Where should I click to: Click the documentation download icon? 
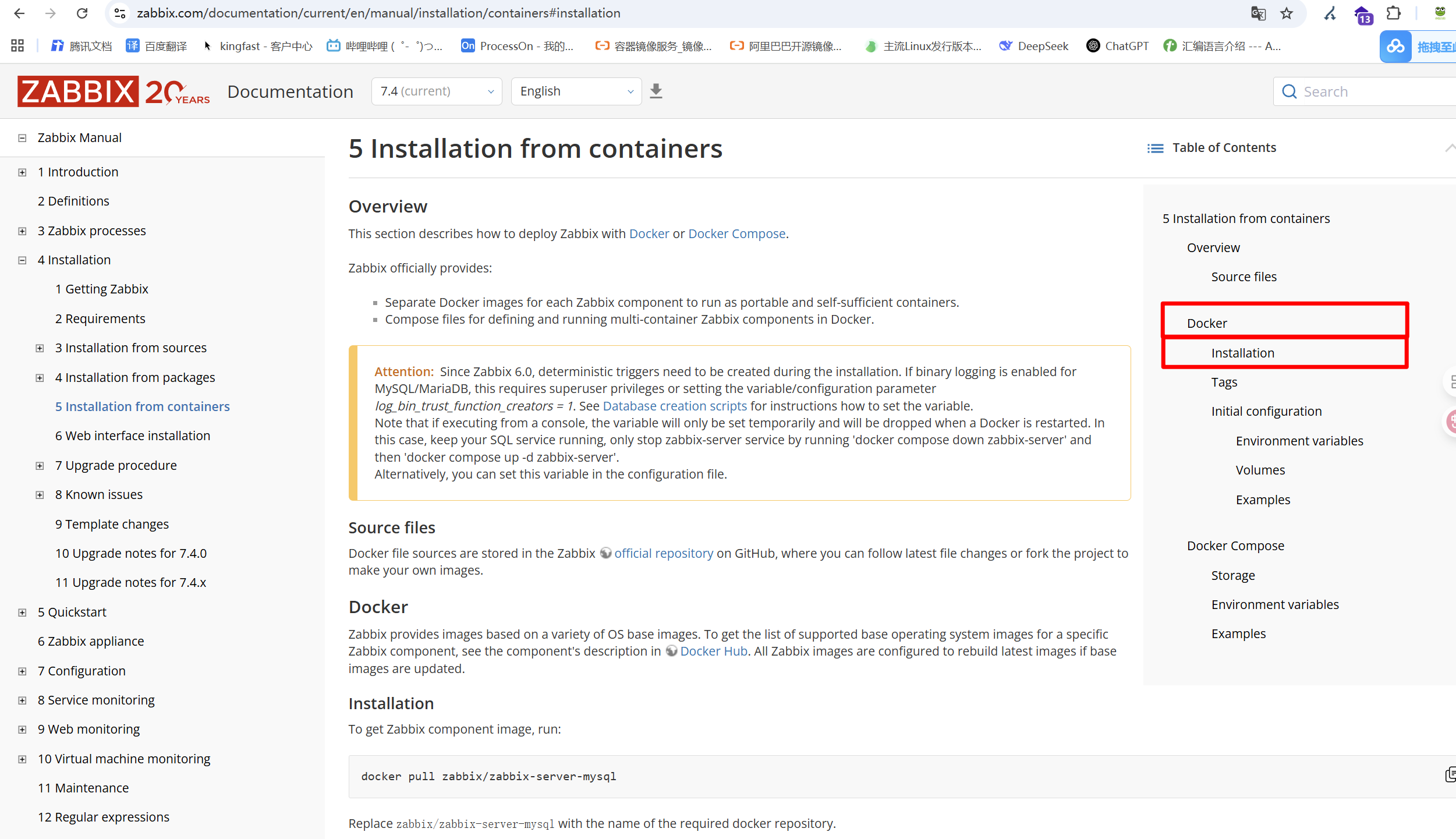pos(656,91)
